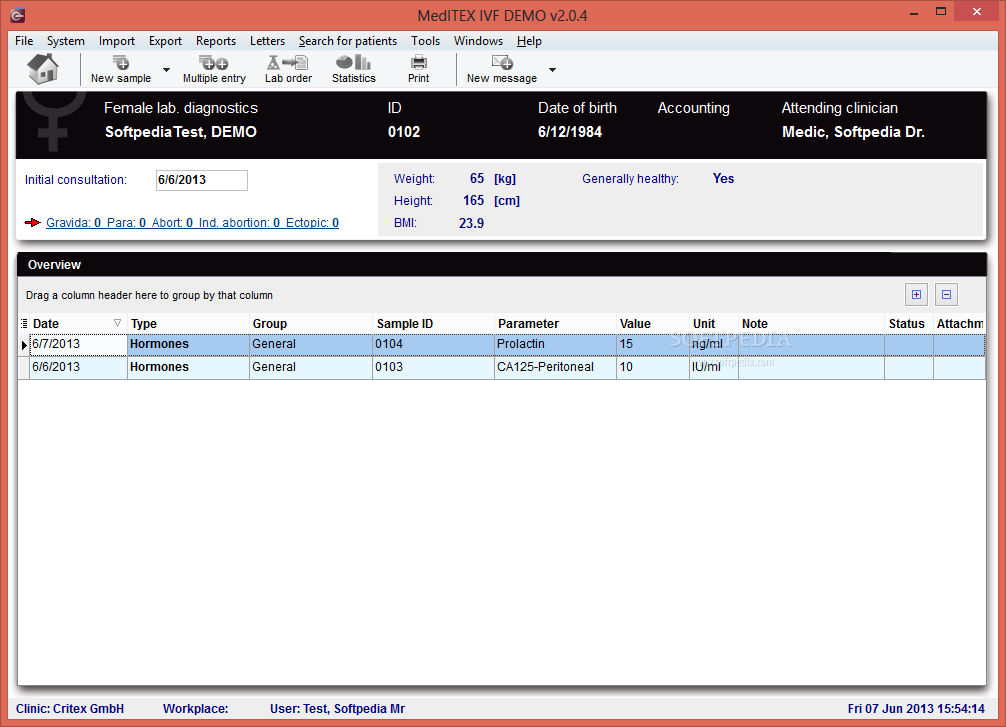Sort by the Note column header

(x=811, y=323)
